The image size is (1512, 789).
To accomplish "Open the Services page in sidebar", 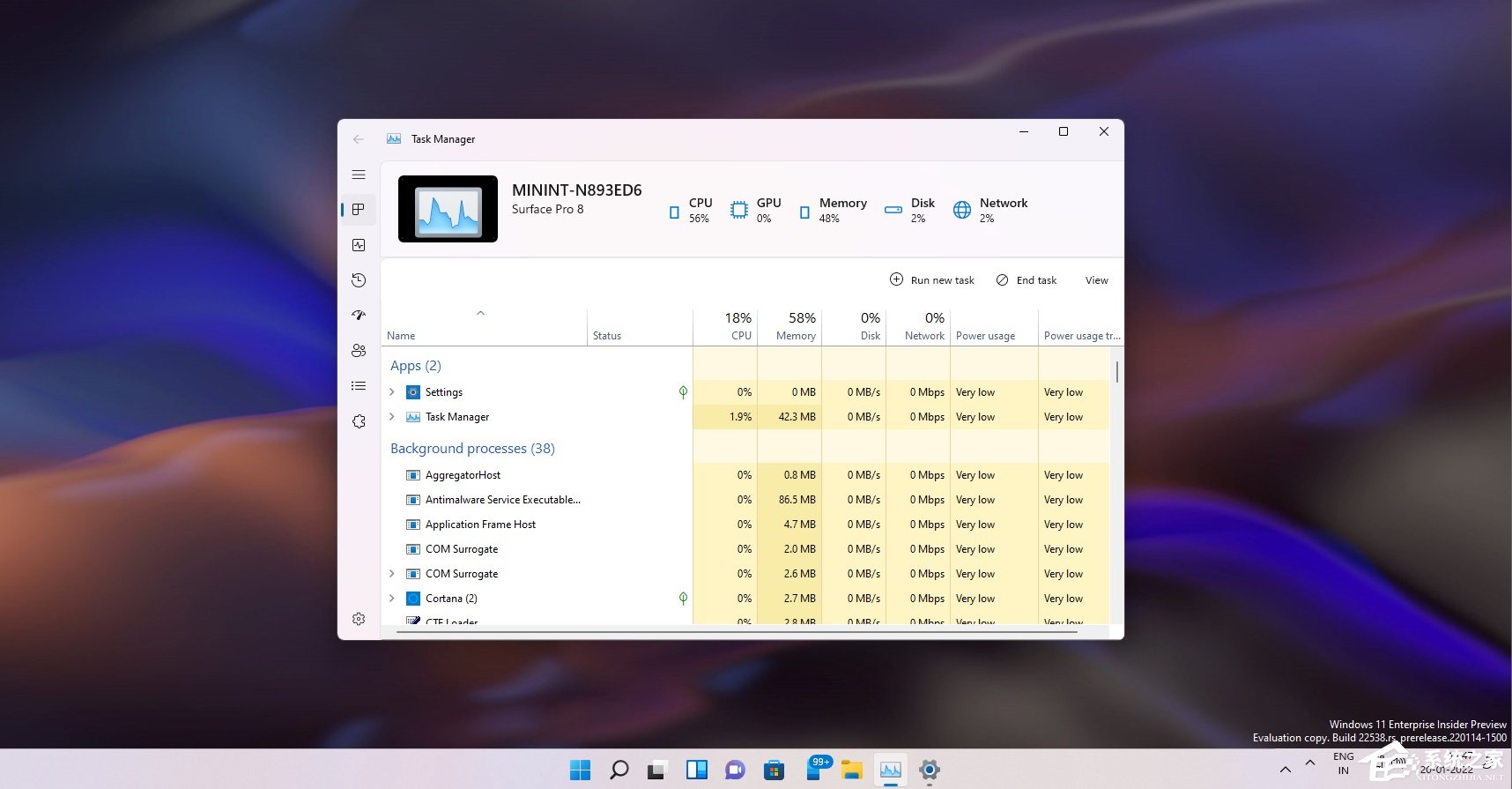I will (359, 421).
